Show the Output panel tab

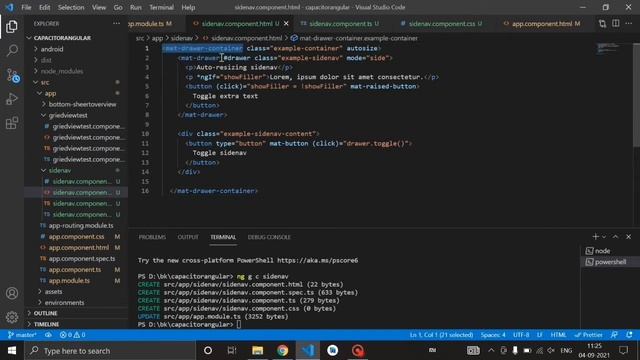tap(188, 237)
